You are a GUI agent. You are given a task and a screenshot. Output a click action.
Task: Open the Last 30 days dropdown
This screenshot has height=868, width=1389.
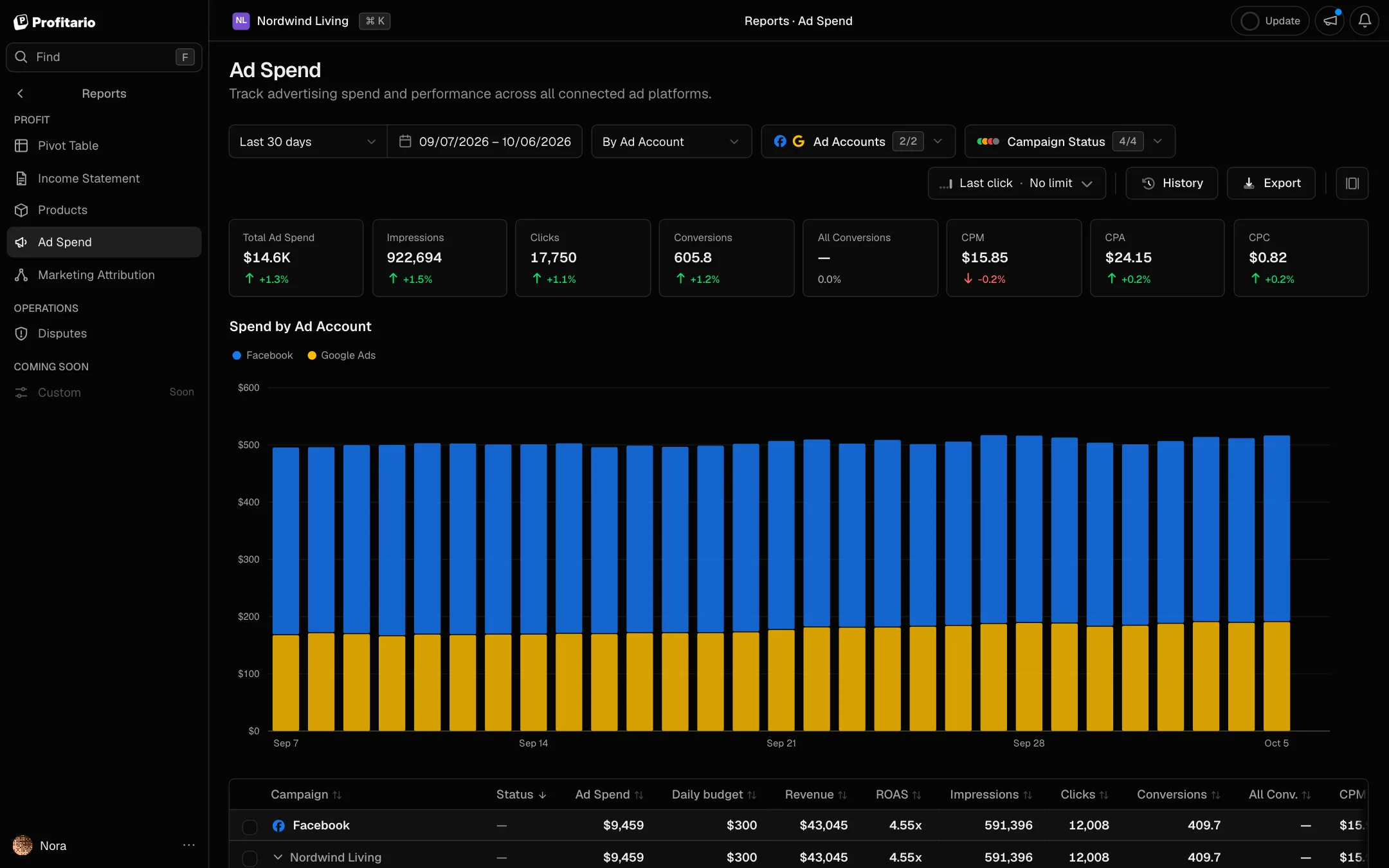(308, 141)
